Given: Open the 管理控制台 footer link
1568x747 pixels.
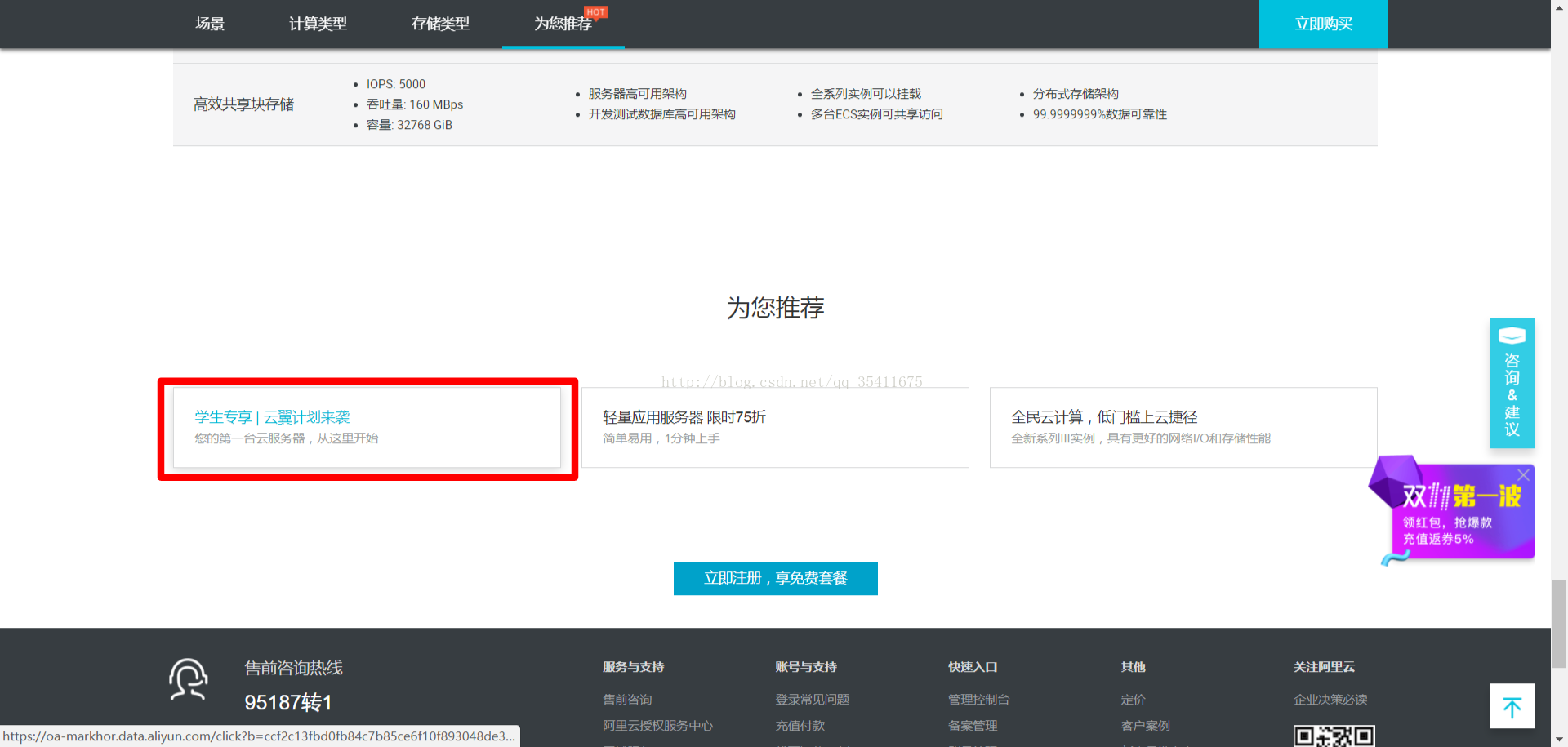Looking at the screenshot, I should (978, 700).
